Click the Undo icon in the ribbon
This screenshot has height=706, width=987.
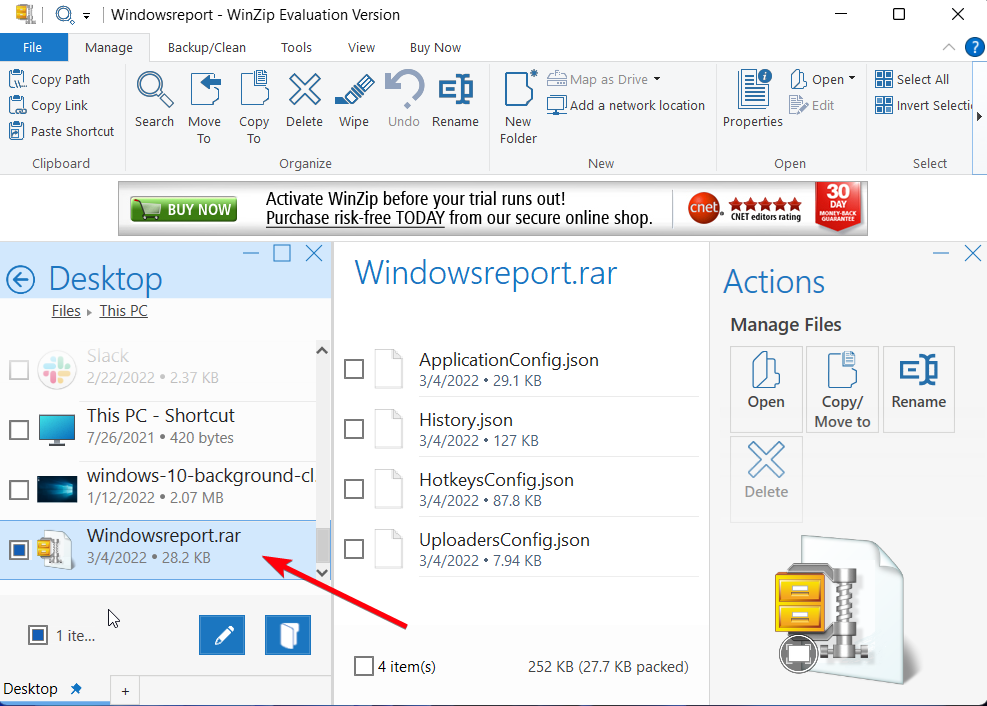coord(404,95)
